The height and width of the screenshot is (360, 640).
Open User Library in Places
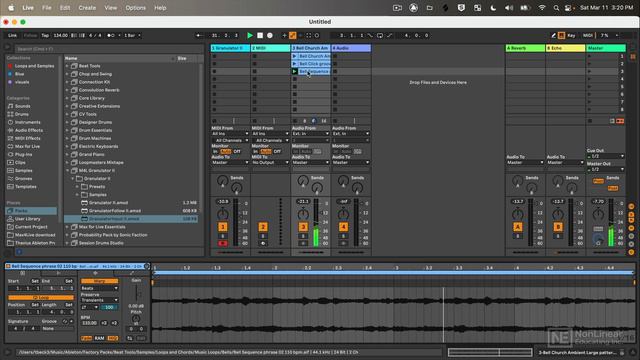tap(27, 219)
